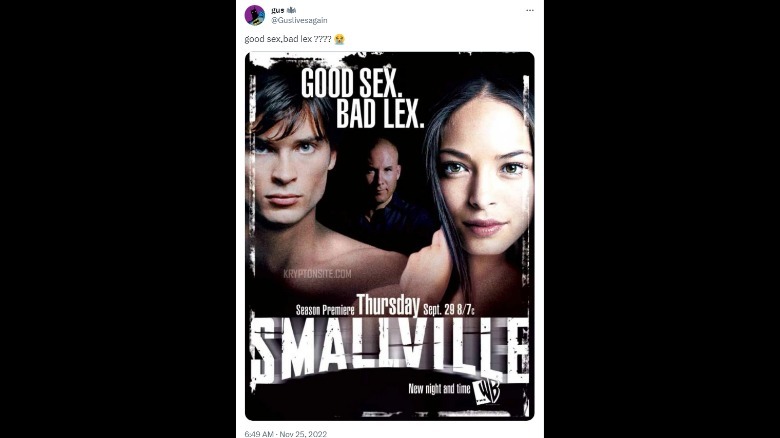780x438 pixels.
Task: Open the Smallville poster image
Action: [x=390, y=236]
